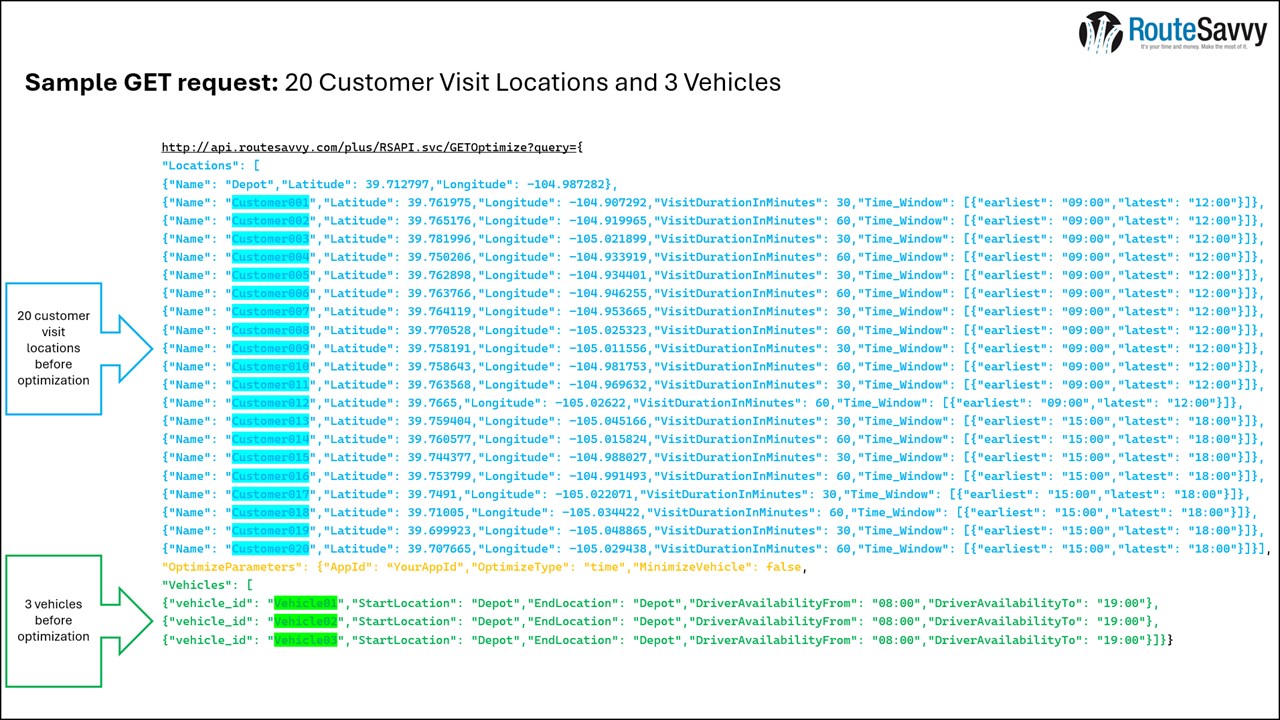
Task: Click highlighted Customer017 name
Action: [x=271, y=494]
